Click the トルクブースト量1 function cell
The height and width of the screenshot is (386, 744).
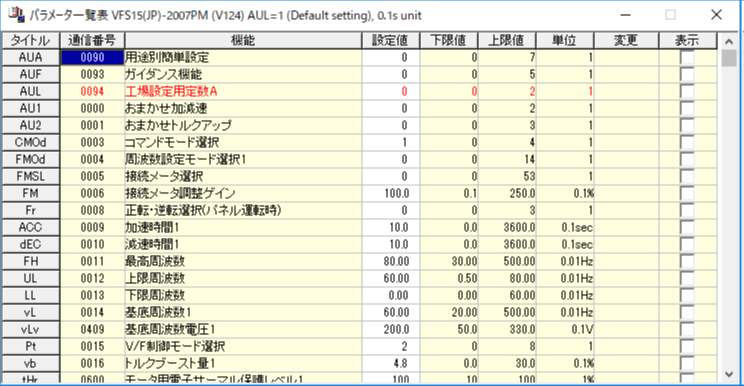[x=243, y=364]
